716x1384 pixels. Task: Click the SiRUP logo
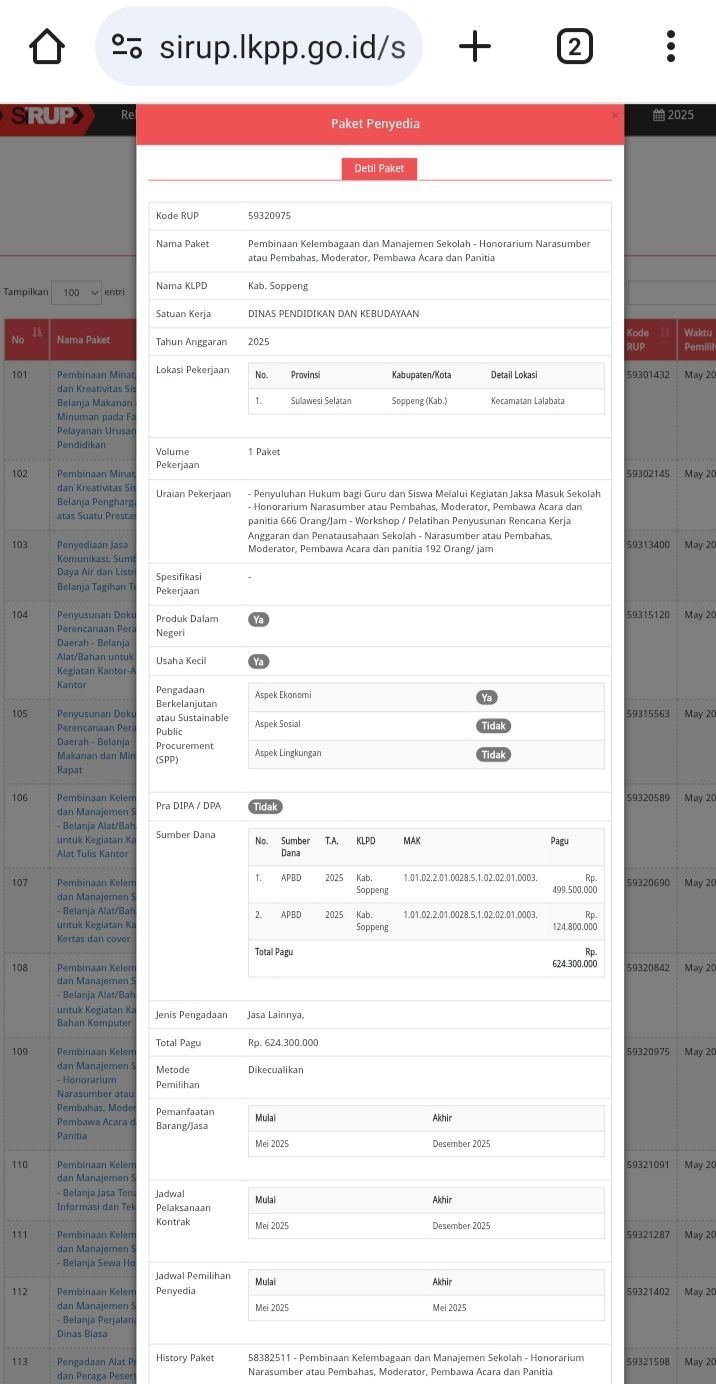pyautogui.click(x=44, y=116)
